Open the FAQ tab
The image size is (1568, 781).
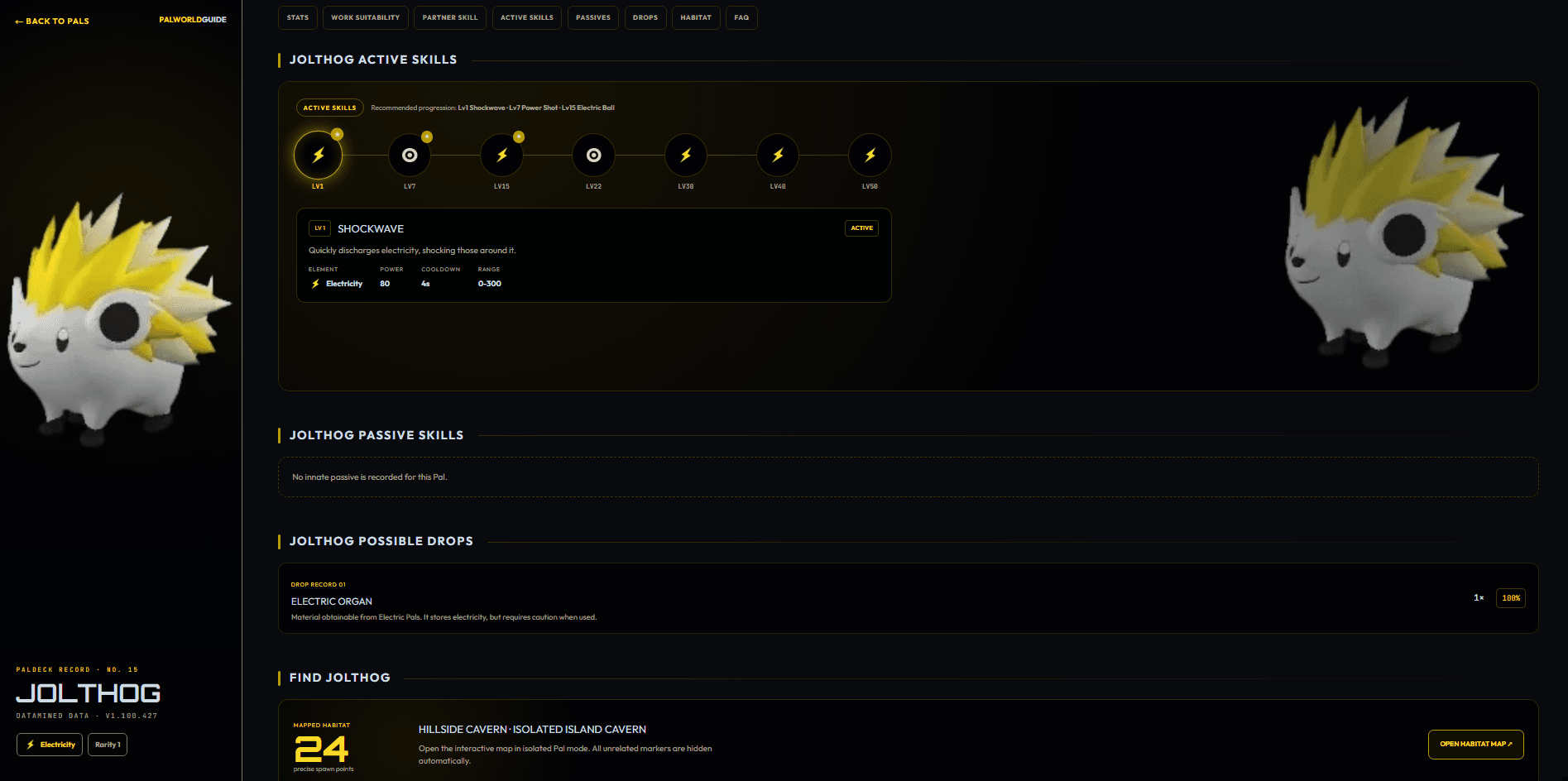tap(741, 17)
